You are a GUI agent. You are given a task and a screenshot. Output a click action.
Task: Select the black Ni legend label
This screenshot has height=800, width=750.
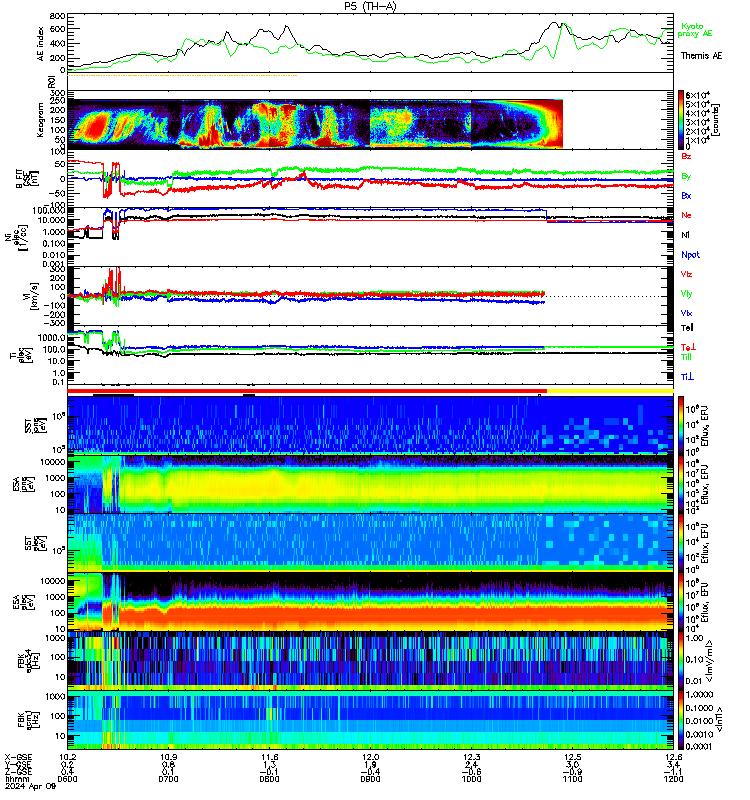685,235
